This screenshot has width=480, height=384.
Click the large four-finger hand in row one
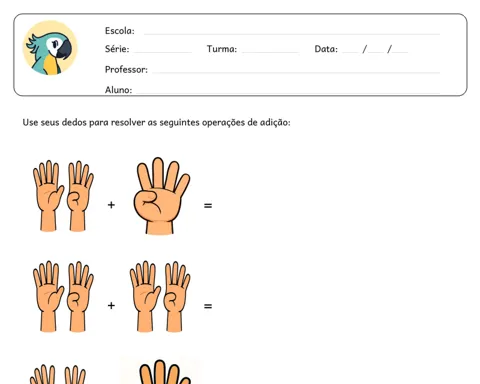(x=161, y=196)
